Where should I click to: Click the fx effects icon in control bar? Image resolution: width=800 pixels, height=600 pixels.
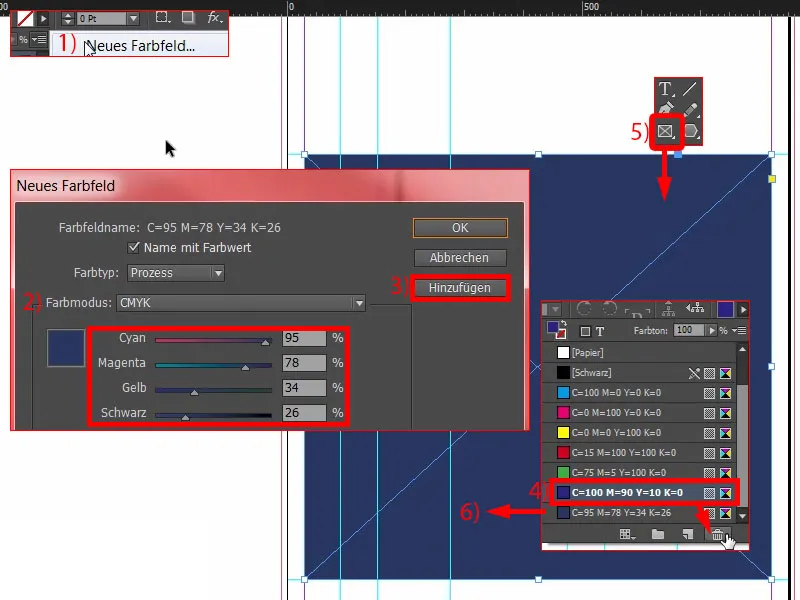tap(214, 18)
